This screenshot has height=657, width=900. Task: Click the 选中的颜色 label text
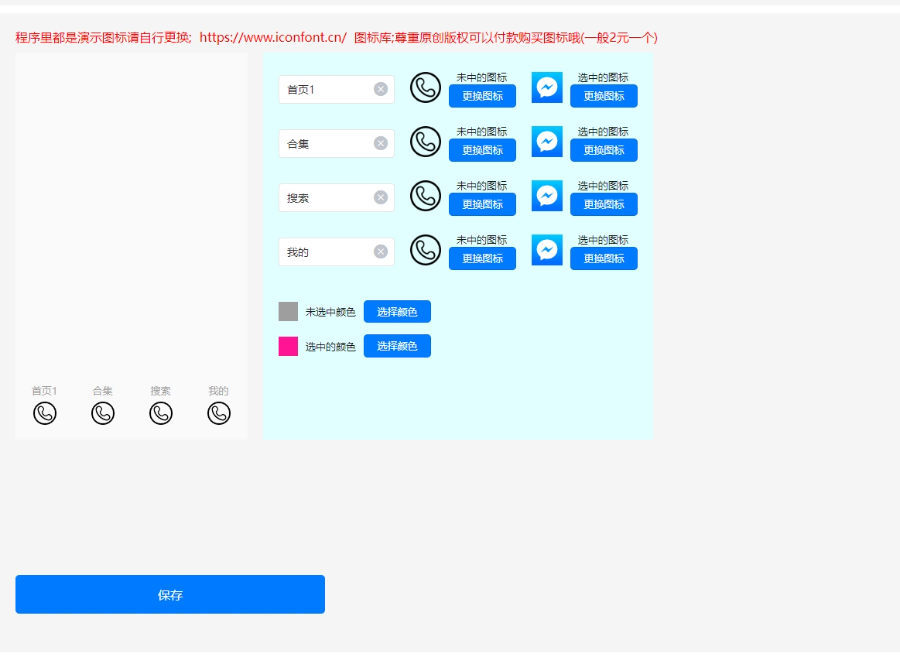[x=331, y=347]
